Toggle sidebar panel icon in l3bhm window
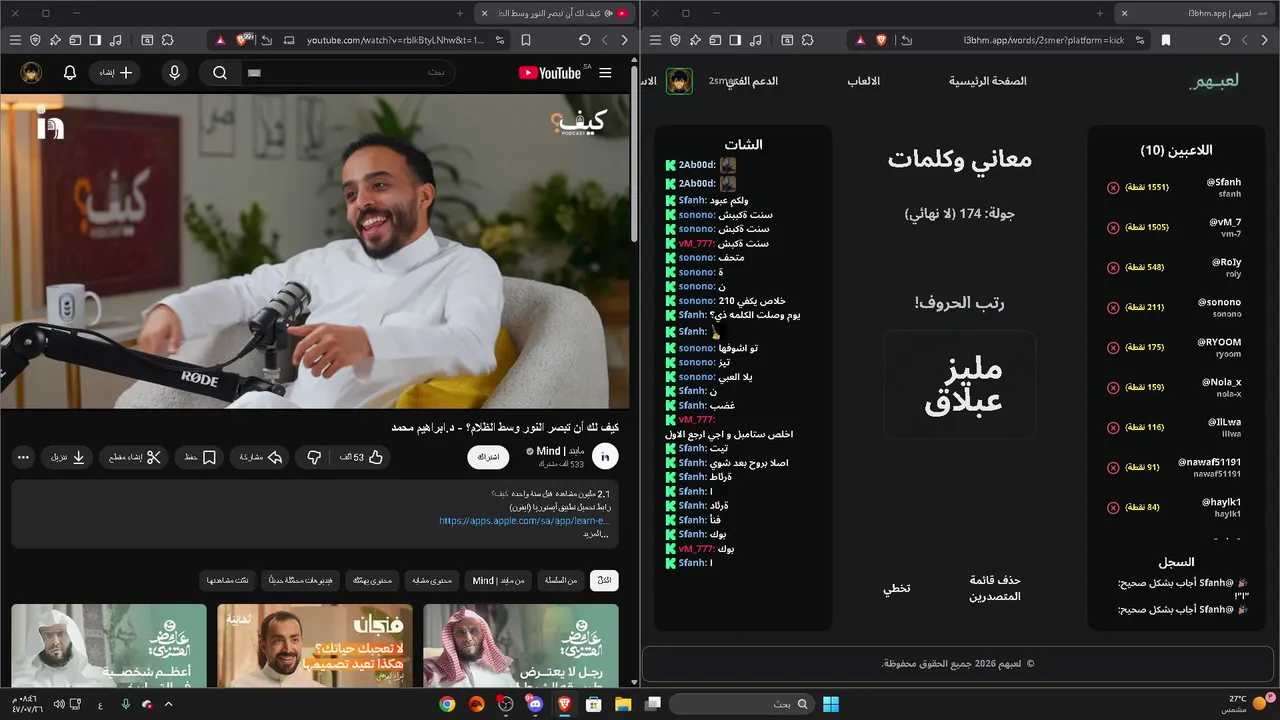Screen dimensions: 1280x720 (x=735, y=40)
